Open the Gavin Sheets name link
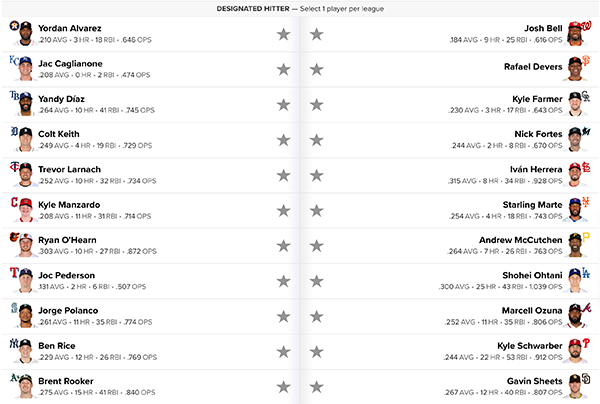This screenshot has height=404, width=600. click(535, 381)
